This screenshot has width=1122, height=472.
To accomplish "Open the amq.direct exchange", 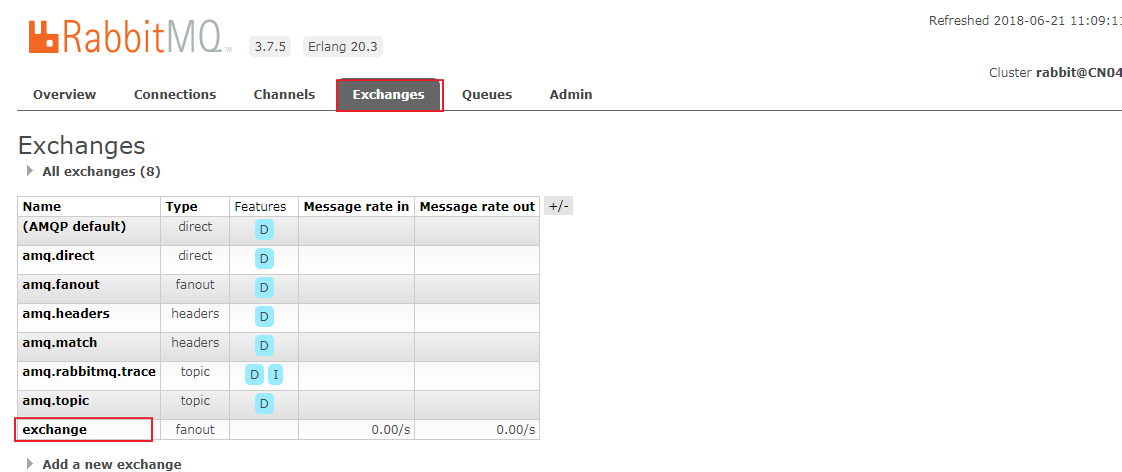I will pos(58,255).
